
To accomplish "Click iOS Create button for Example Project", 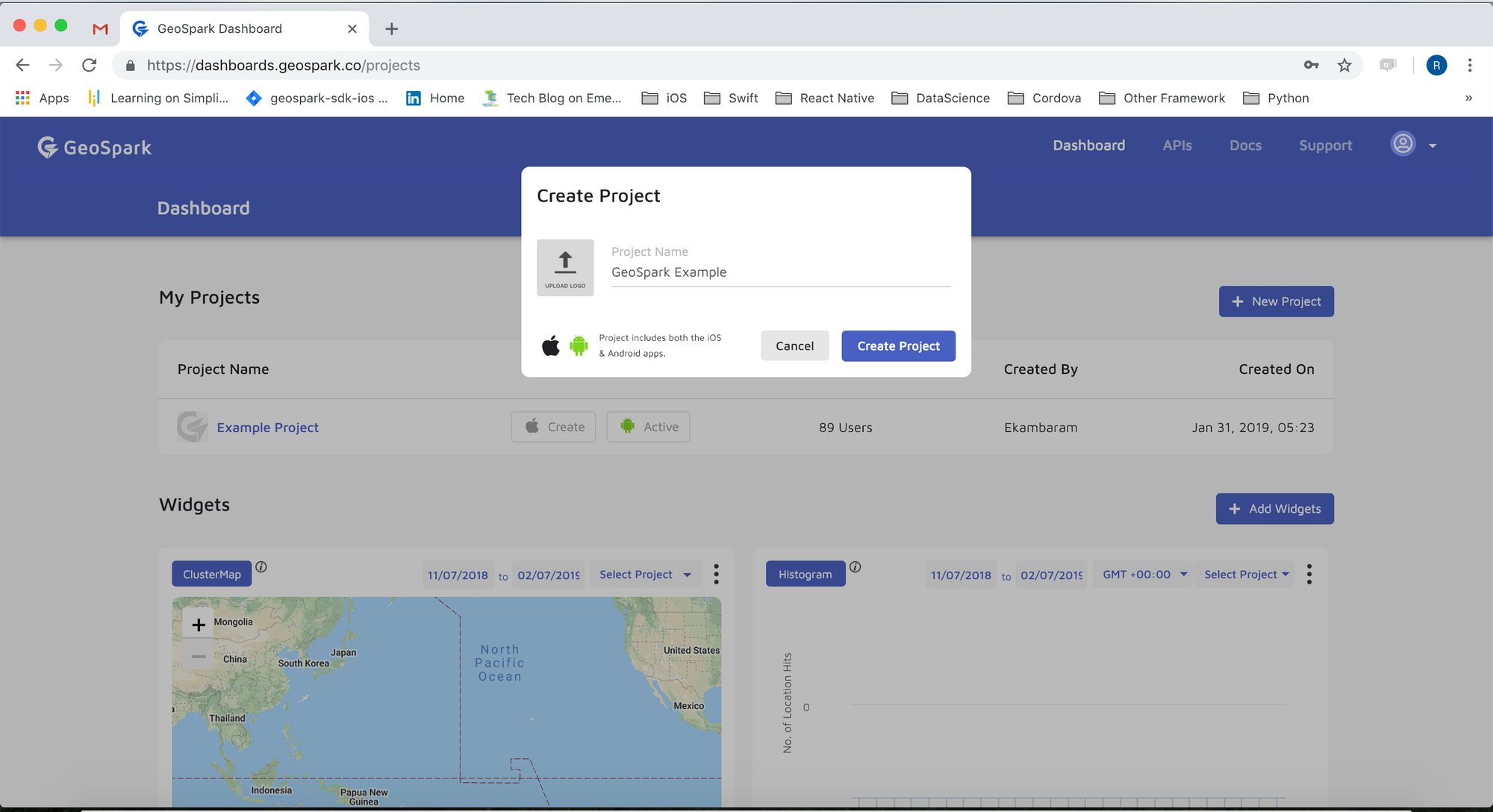I will coord(553,427).
